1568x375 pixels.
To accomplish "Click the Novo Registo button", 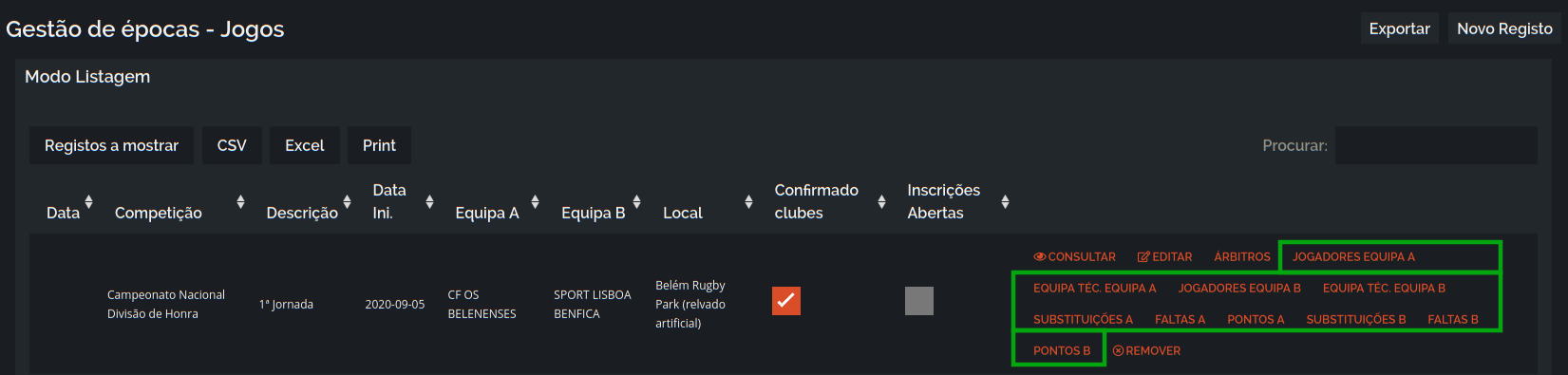I will 1504,28.
